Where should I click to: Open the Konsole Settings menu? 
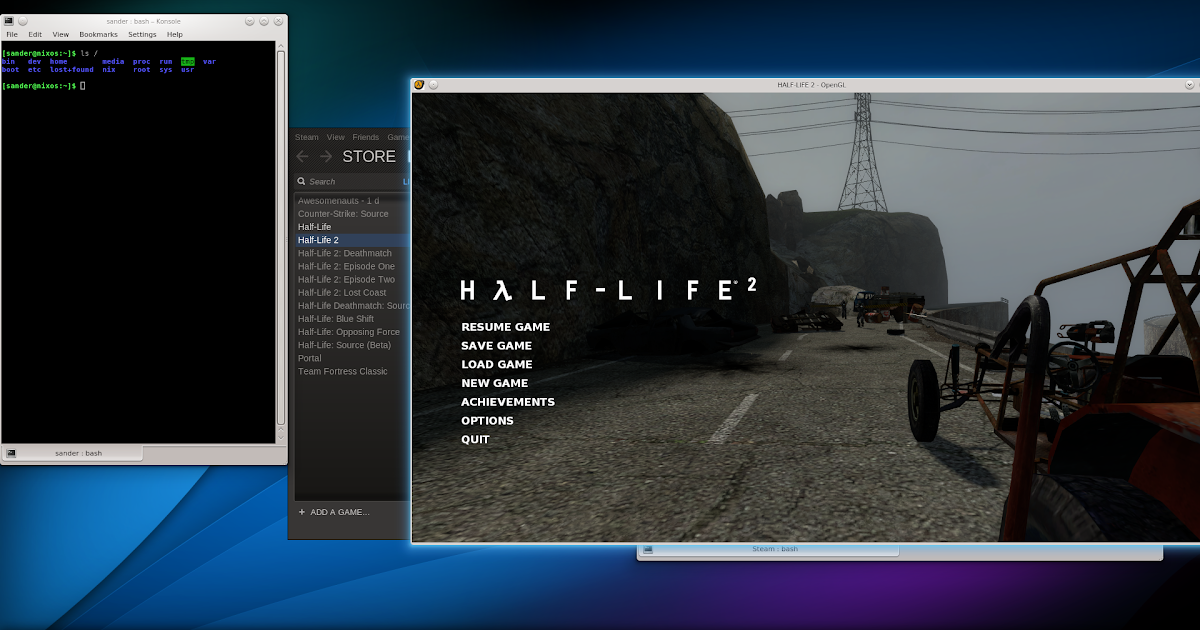[142, 34]
